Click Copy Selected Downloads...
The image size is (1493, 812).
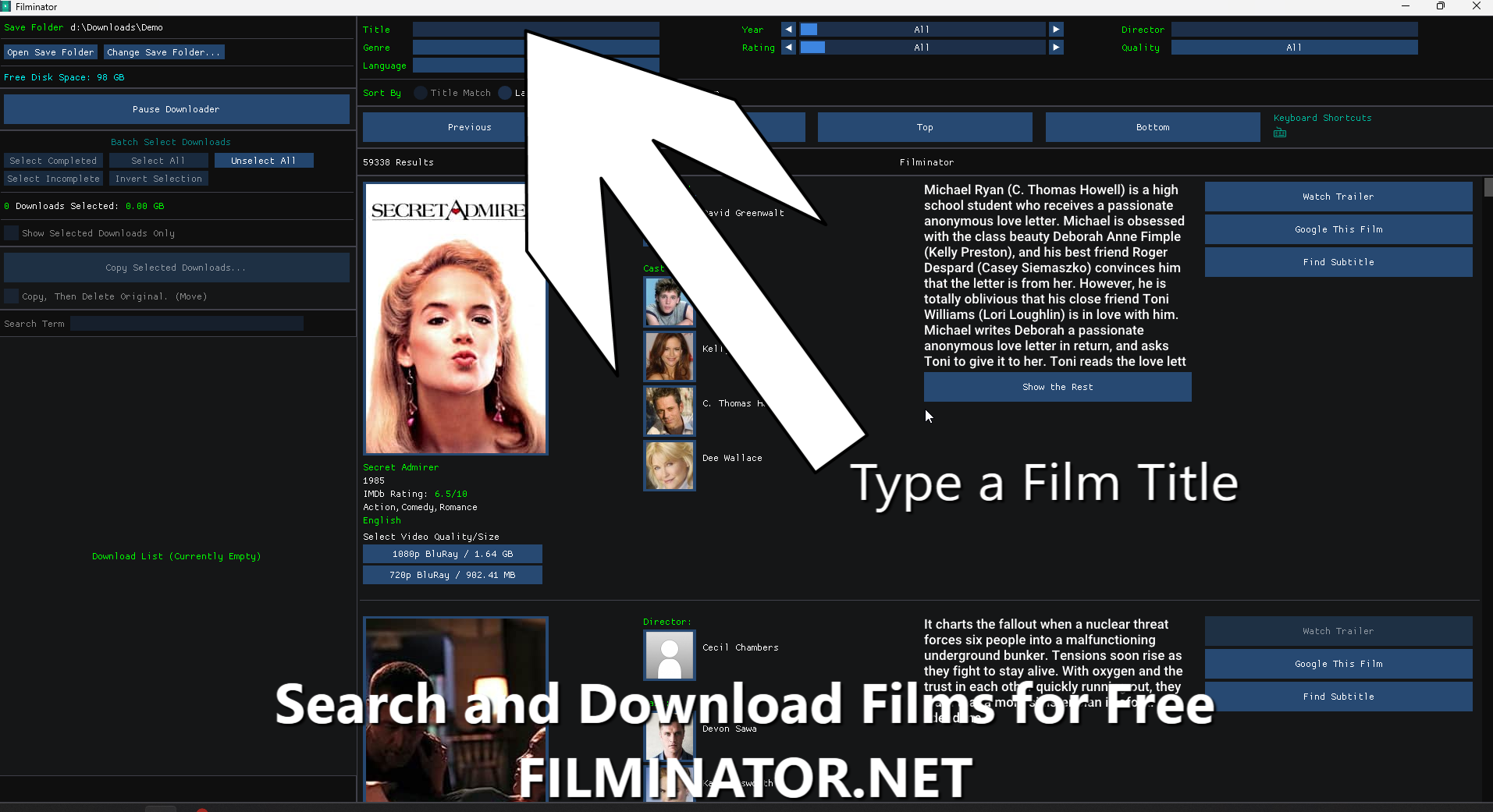176,267
